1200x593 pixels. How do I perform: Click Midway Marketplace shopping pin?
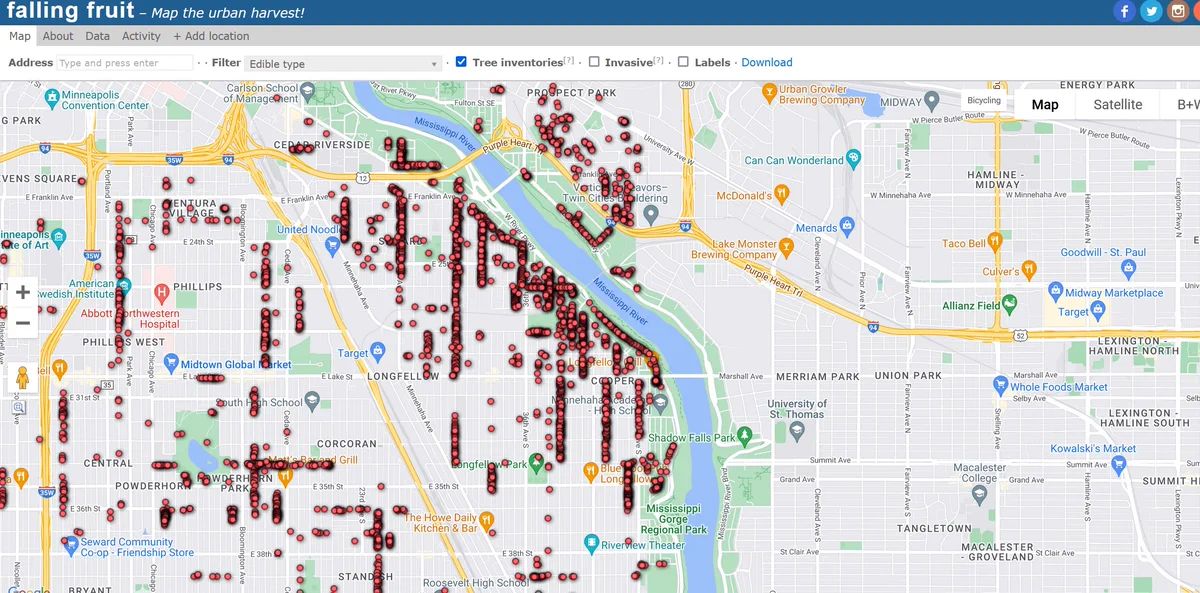pyautogui.click(x=1055, y=291)
